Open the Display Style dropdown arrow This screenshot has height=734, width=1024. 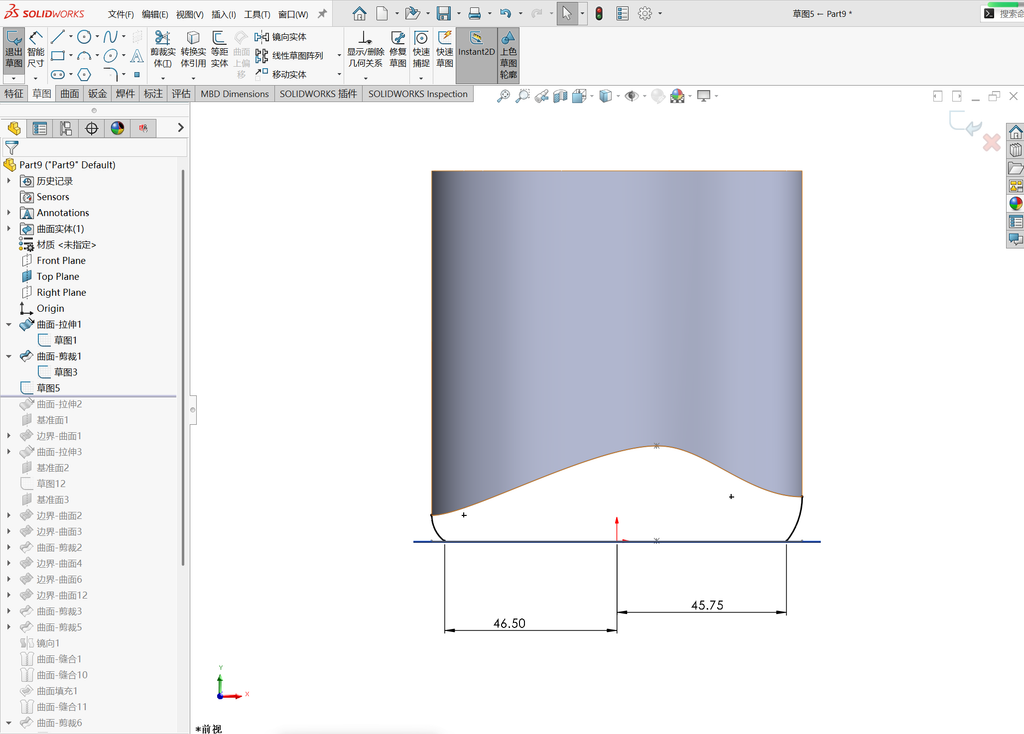point(618,96)
